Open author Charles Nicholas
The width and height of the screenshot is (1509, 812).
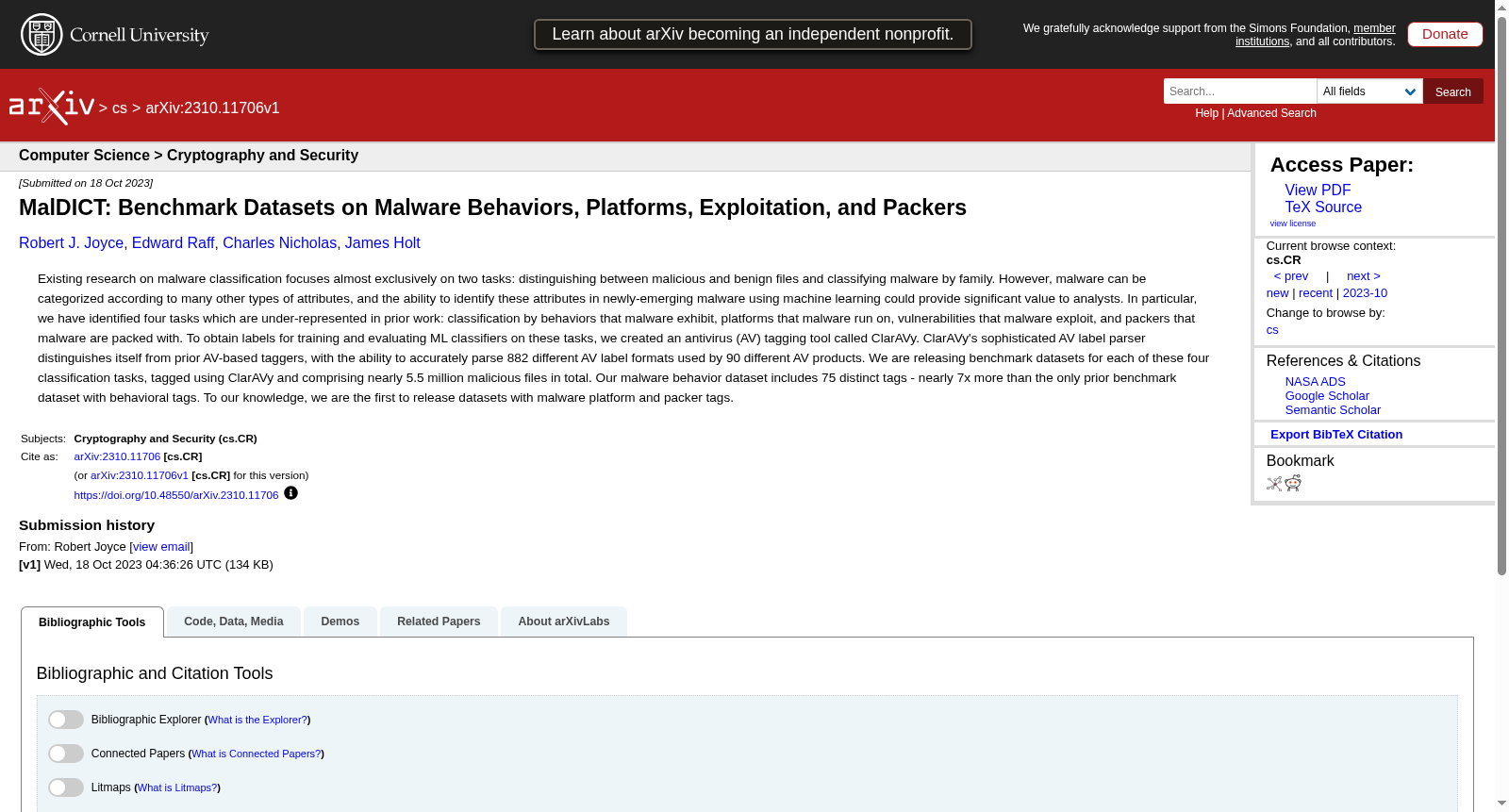[279, 242]
